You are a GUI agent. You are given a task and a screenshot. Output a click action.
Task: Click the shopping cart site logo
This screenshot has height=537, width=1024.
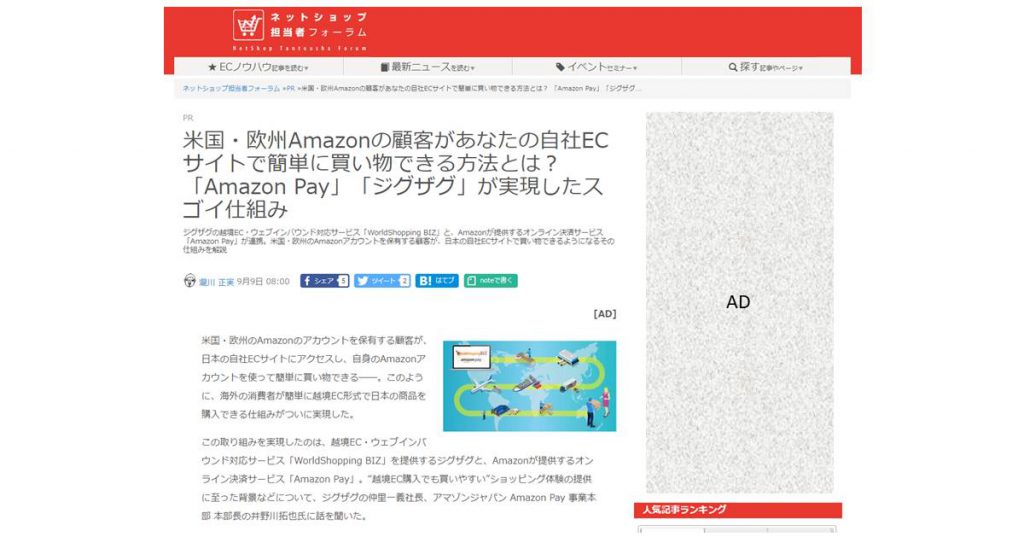coord(248,25)
